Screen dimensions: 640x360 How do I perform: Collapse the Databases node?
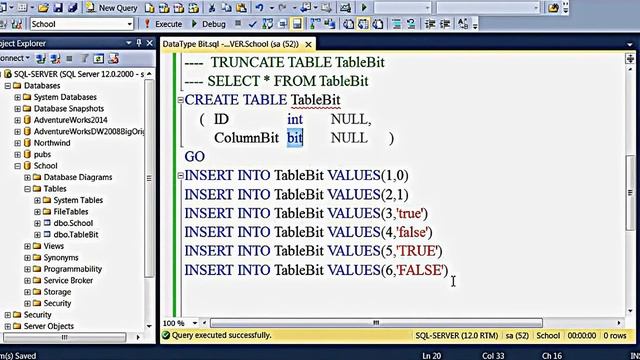tap(8, 86)
